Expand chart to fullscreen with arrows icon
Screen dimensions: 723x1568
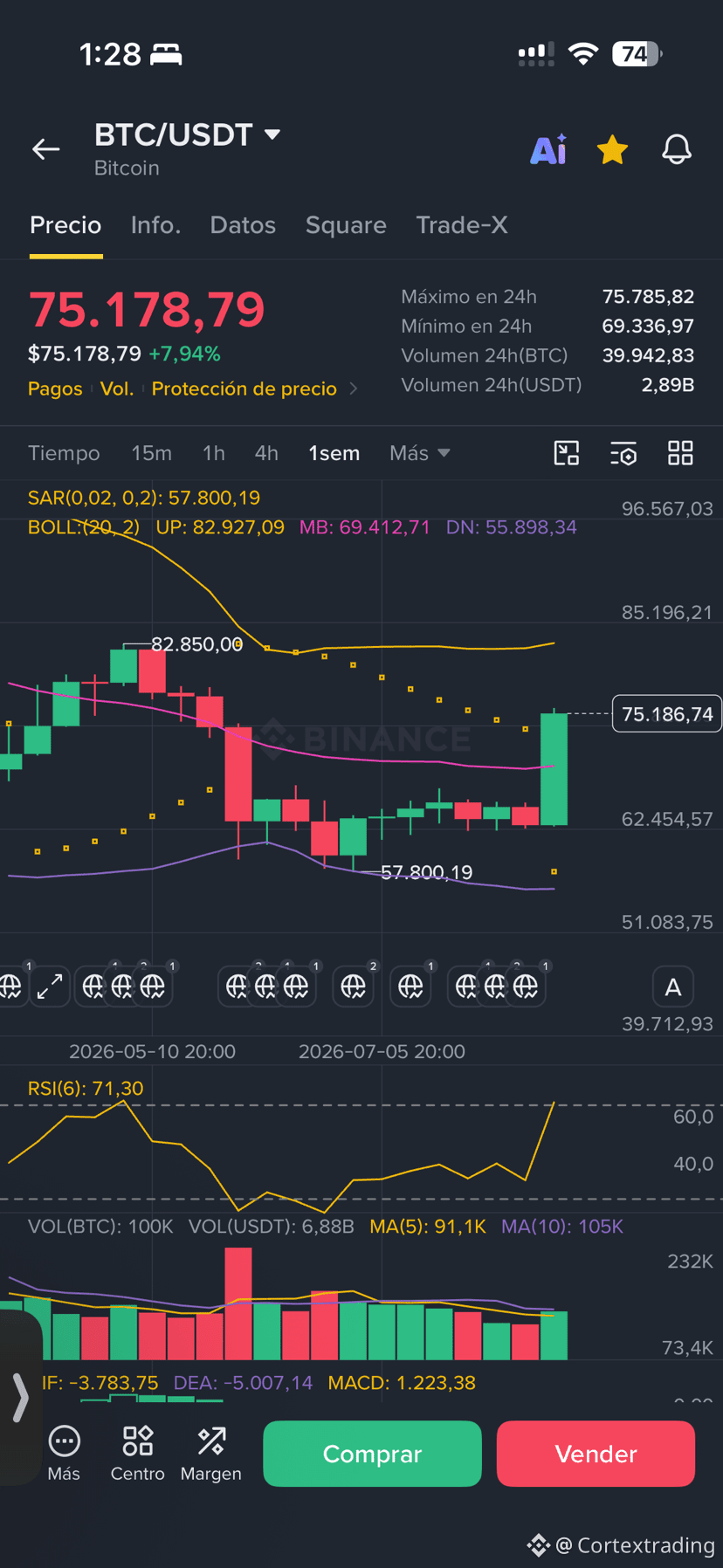(x=50, y=987)
